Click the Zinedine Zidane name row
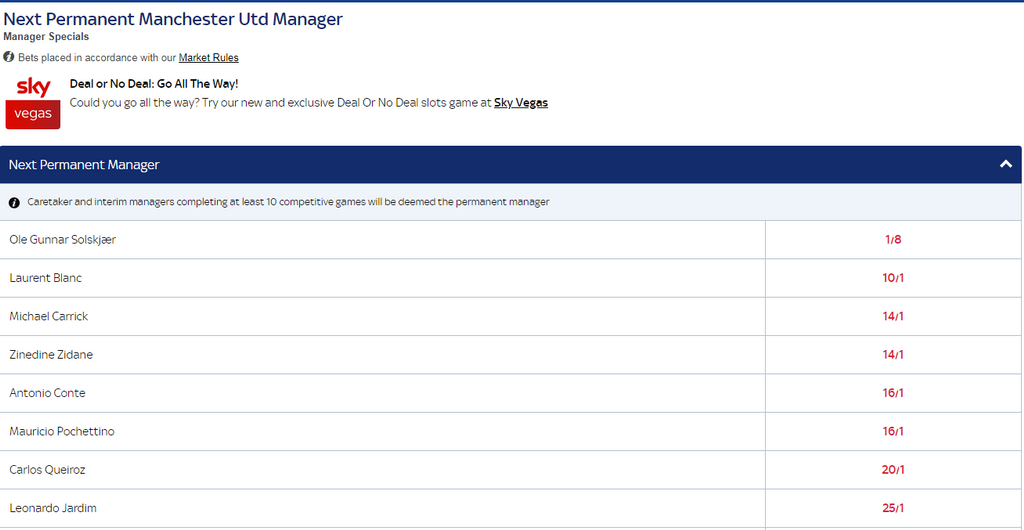 tap(51, 355)
